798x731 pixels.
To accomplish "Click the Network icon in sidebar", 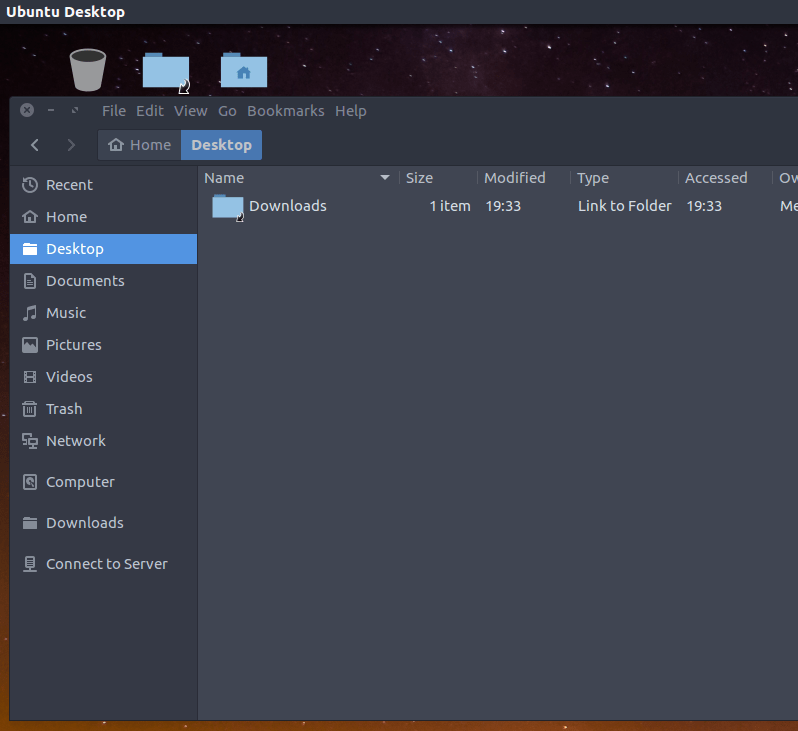I will point(30,441).
